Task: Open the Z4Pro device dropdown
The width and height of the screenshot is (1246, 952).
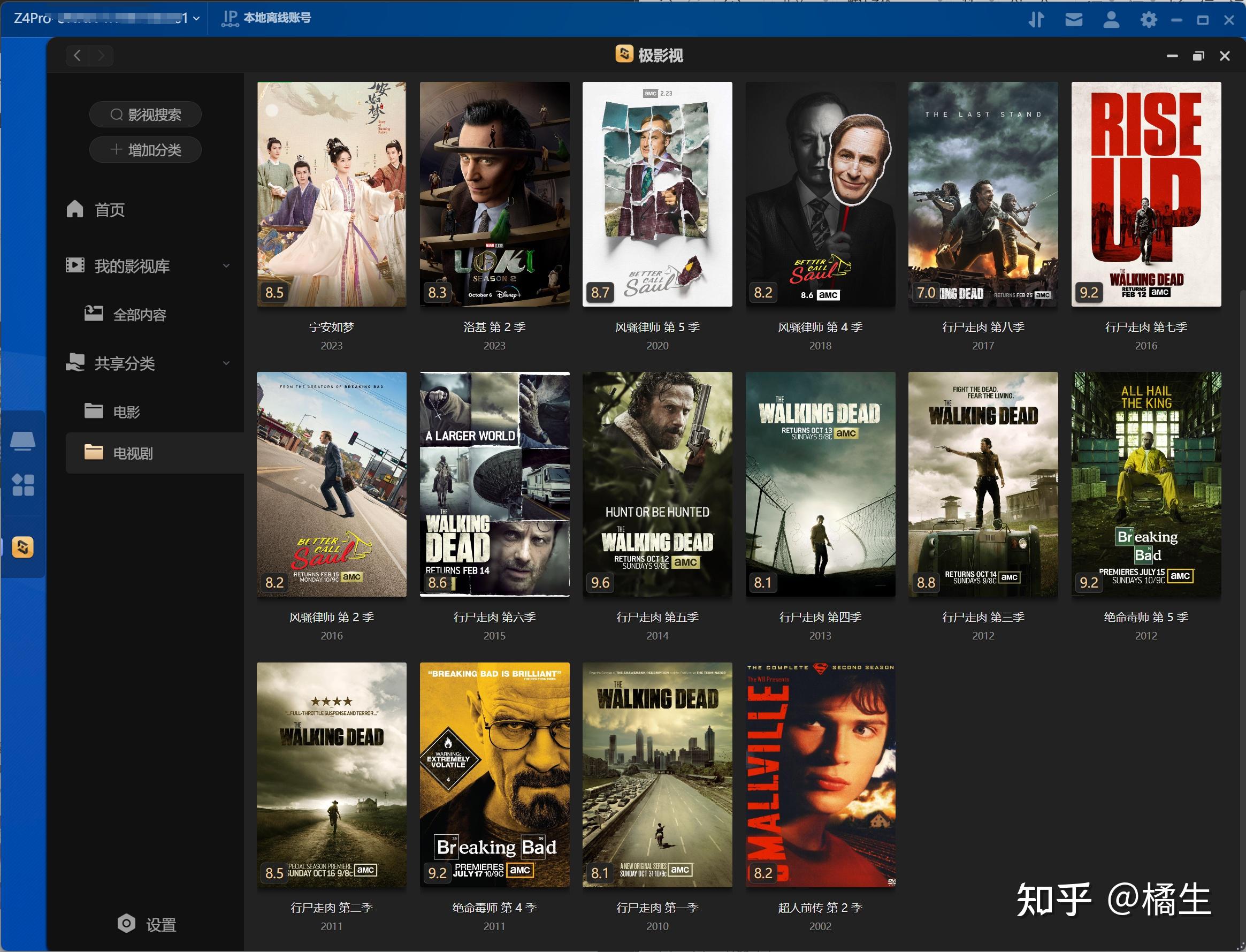Action: pos(196,18)
